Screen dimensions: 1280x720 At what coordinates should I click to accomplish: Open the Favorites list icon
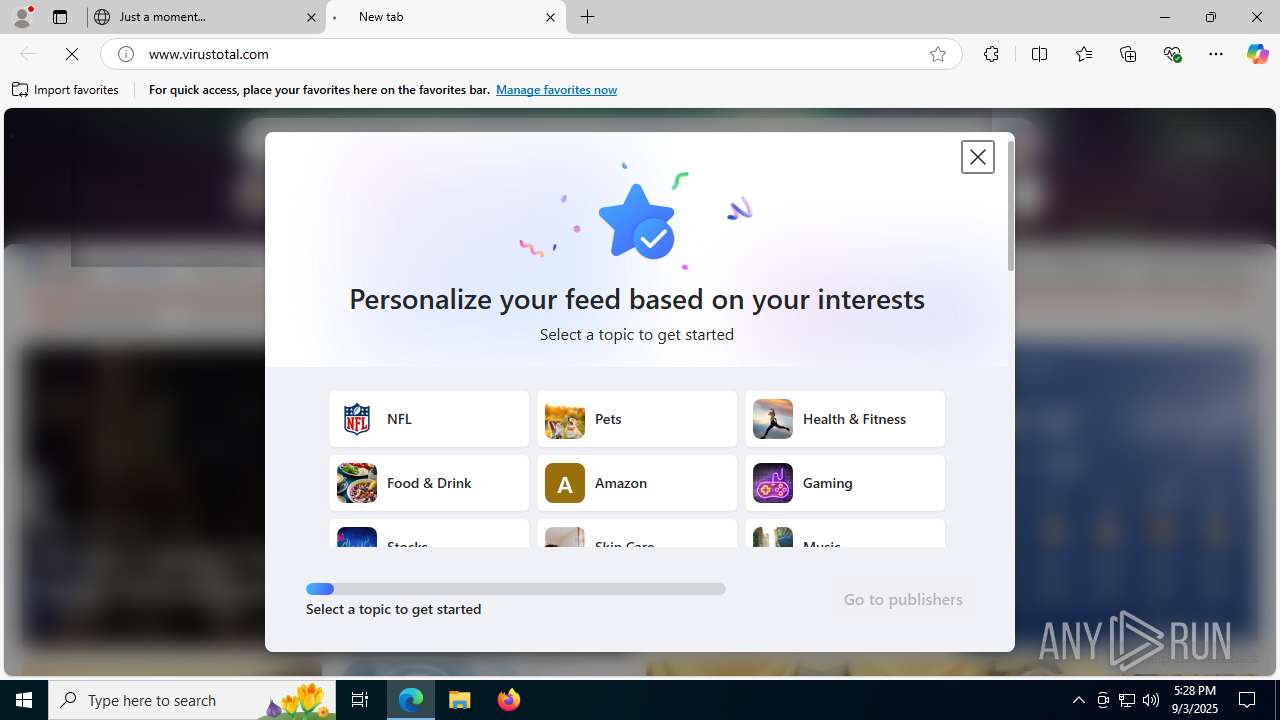1084,54
